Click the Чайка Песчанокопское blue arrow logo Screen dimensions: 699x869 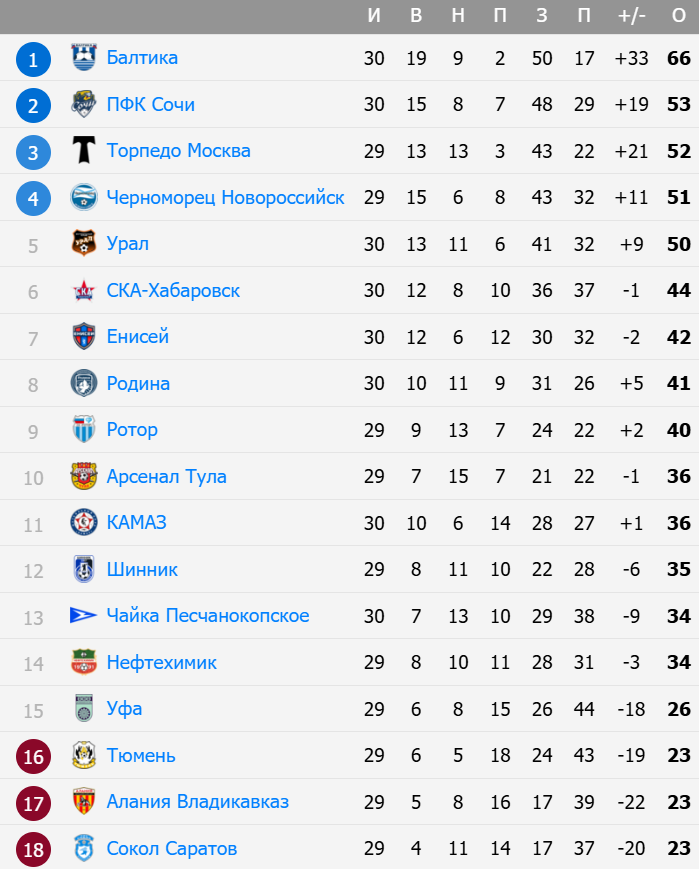[84, 615]
